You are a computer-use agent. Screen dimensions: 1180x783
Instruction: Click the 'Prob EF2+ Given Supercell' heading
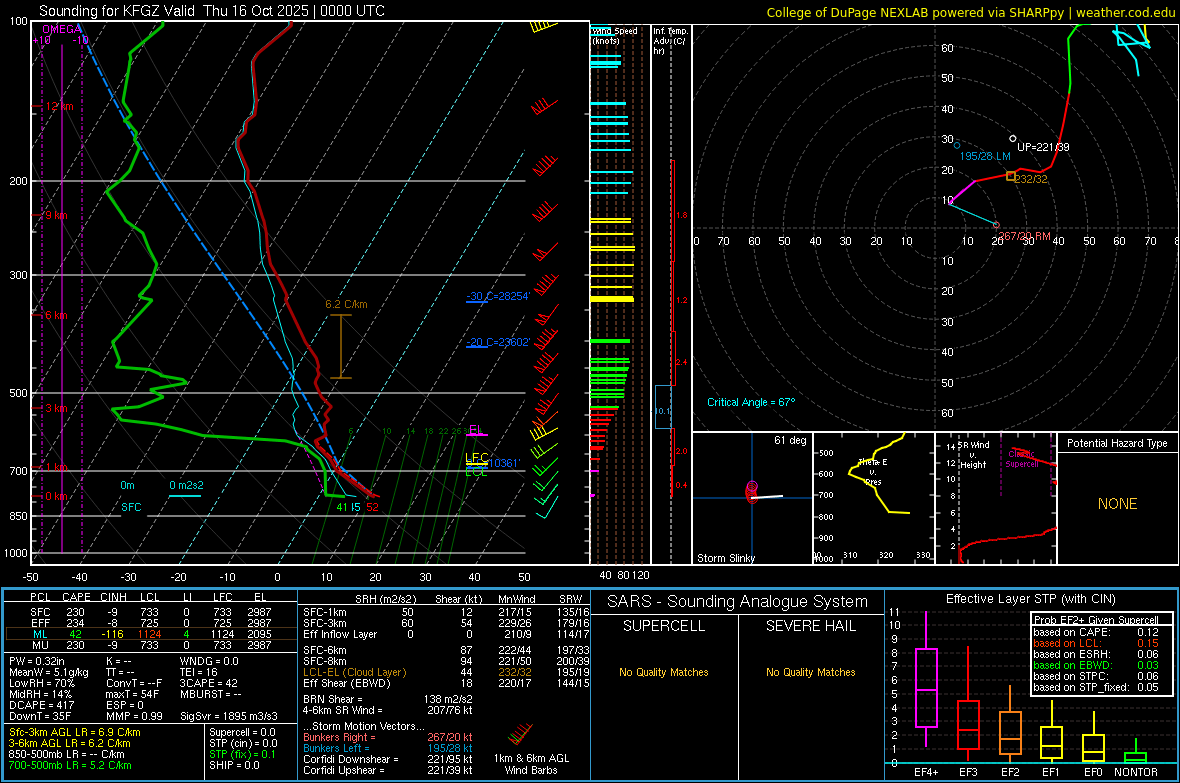[1096, 620]
